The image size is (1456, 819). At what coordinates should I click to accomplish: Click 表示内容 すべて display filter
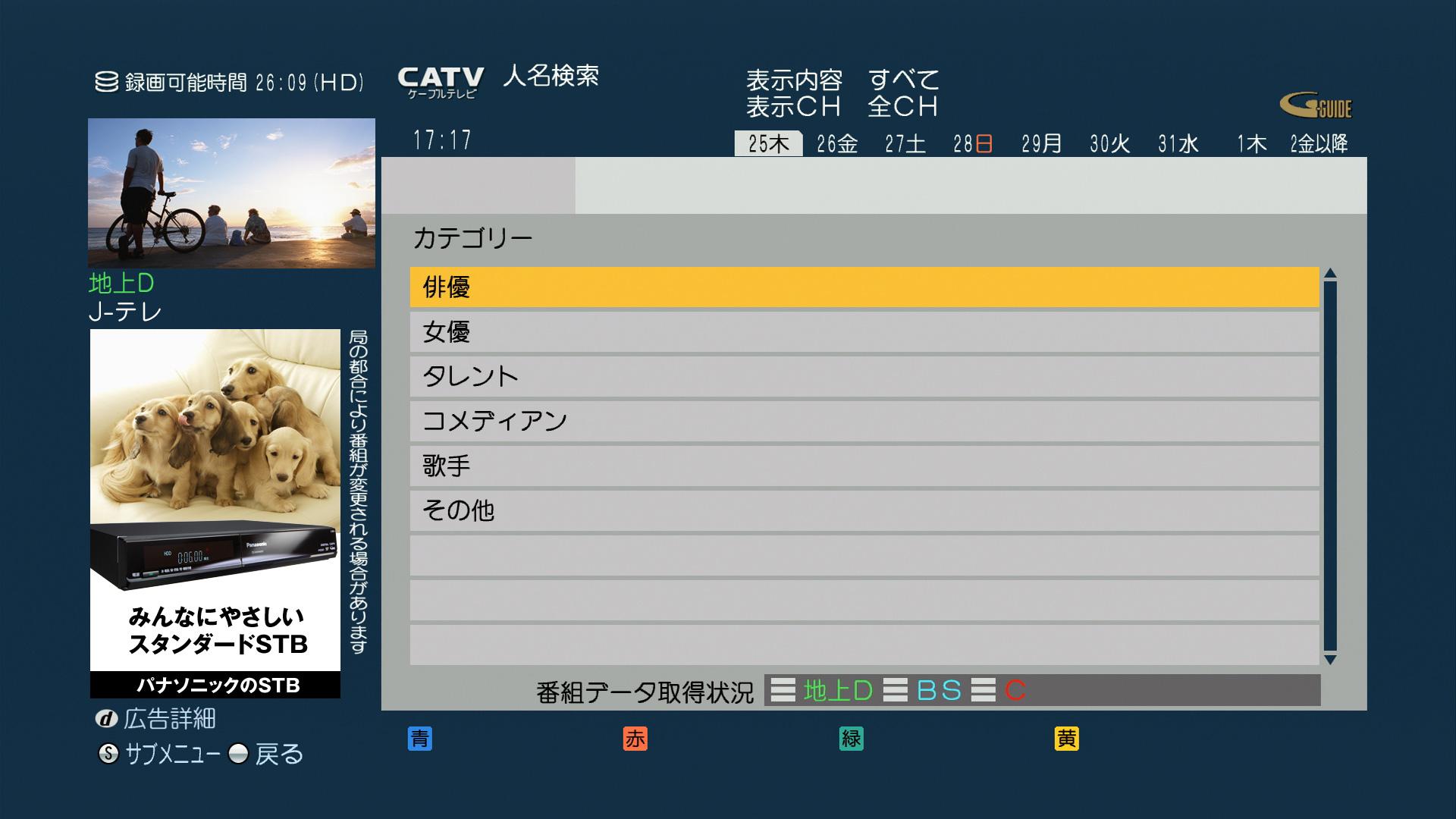pyautogui.click(x=842, y=80)
